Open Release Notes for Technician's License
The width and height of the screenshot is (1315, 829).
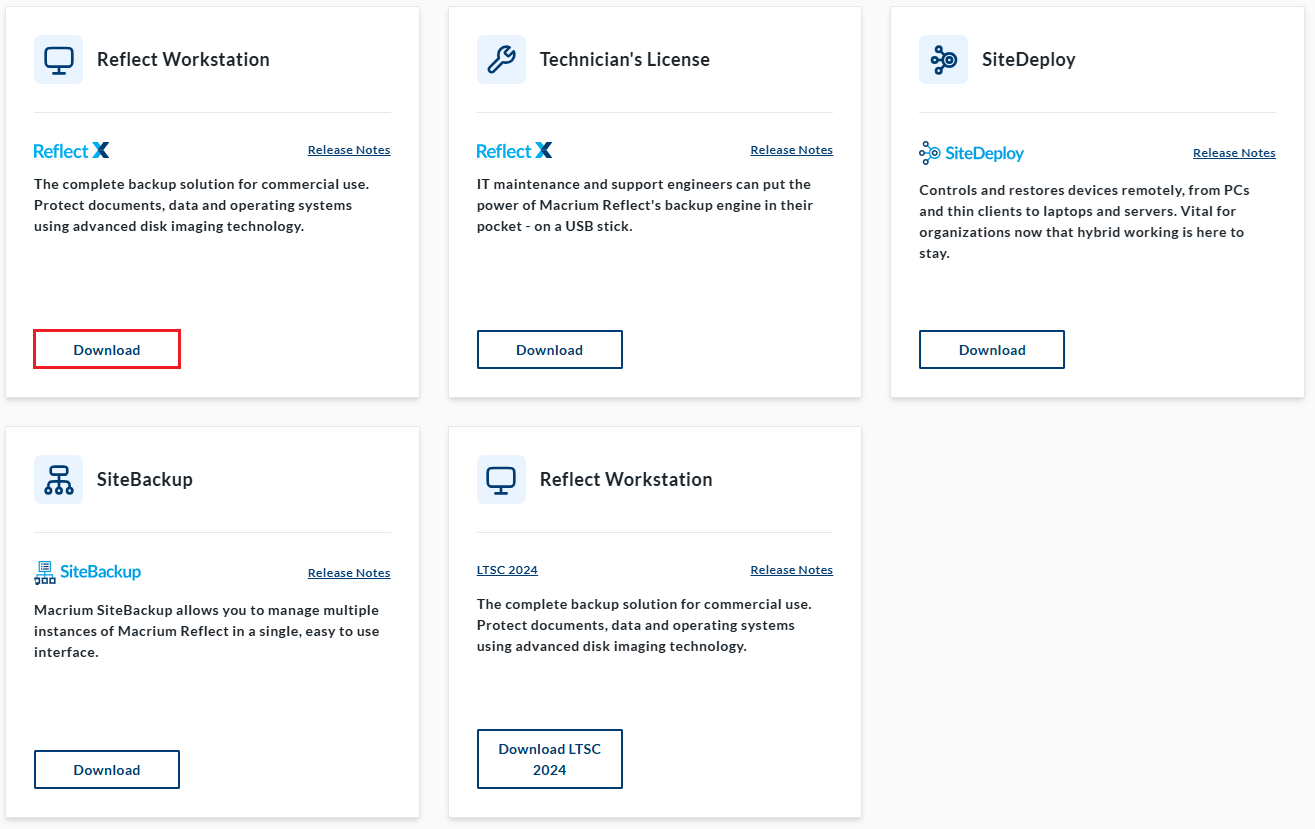[x=791, y=149]
